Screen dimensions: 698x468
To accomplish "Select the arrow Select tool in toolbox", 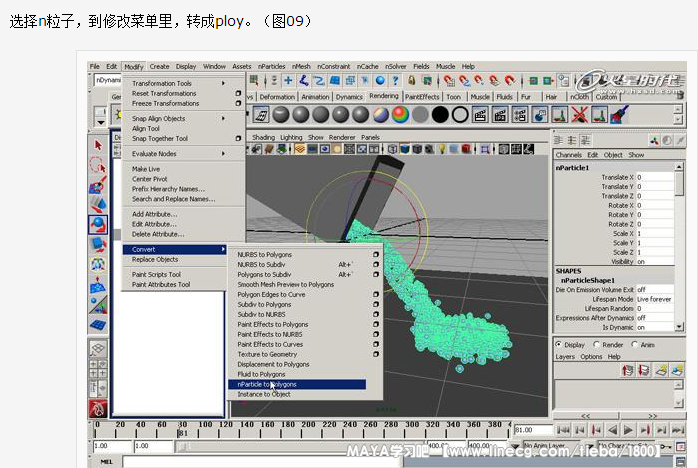I will (x=98, y=145).
